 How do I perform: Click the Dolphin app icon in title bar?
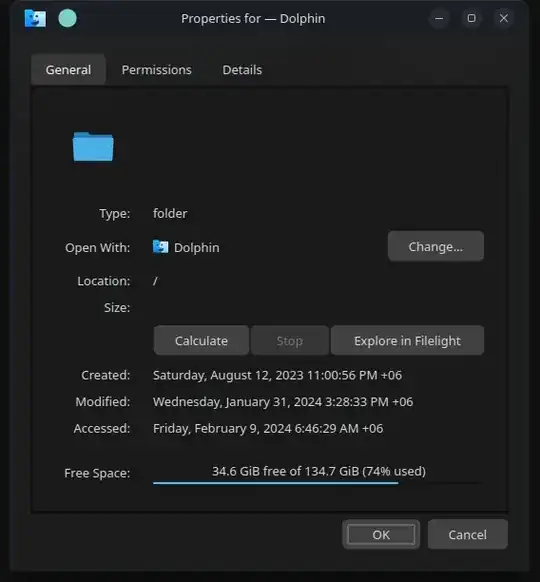(35, 19)
